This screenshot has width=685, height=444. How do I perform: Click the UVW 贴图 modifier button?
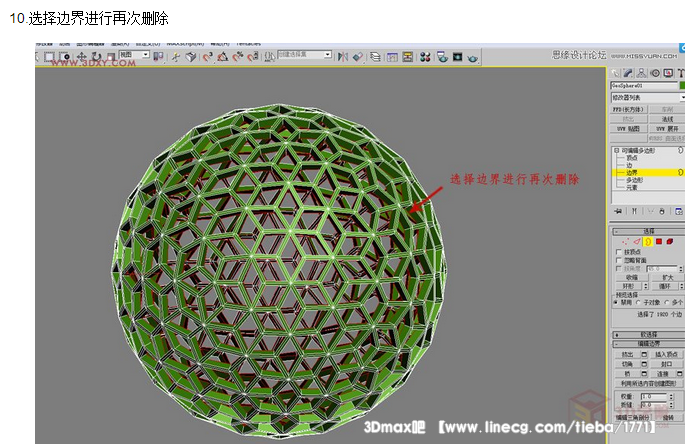pyautogui.click(x=628, y=129)
